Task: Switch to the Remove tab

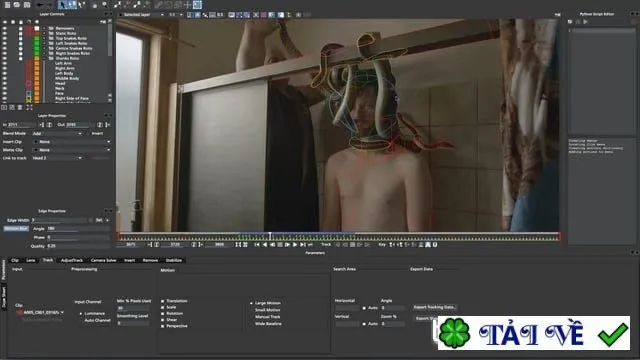Action: [x=150, y=260]
